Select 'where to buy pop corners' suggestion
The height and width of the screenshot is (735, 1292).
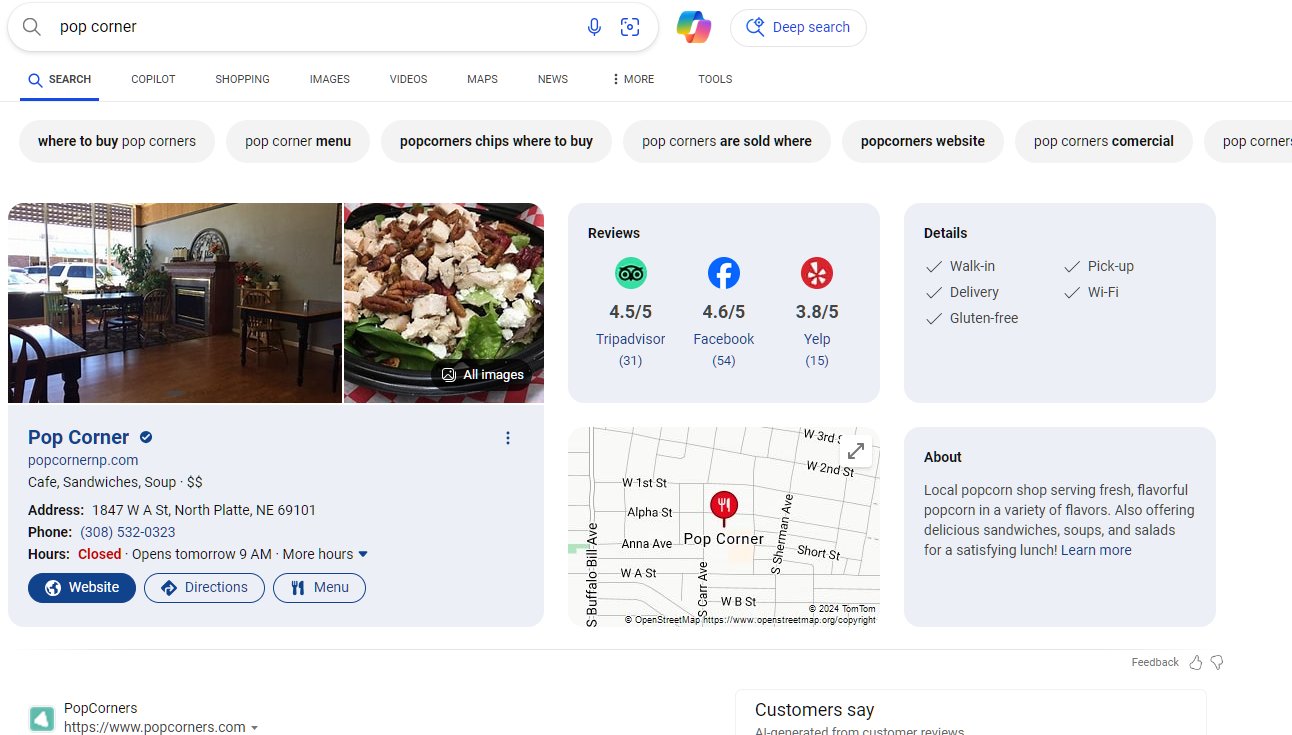(x=117, y=141)
